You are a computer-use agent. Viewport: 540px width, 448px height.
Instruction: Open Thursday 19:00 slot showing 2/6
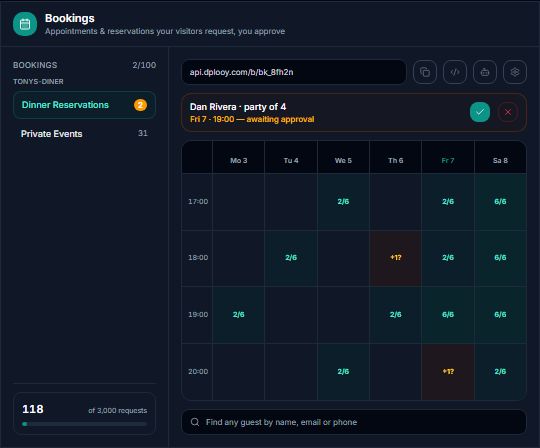coord(396,315)
